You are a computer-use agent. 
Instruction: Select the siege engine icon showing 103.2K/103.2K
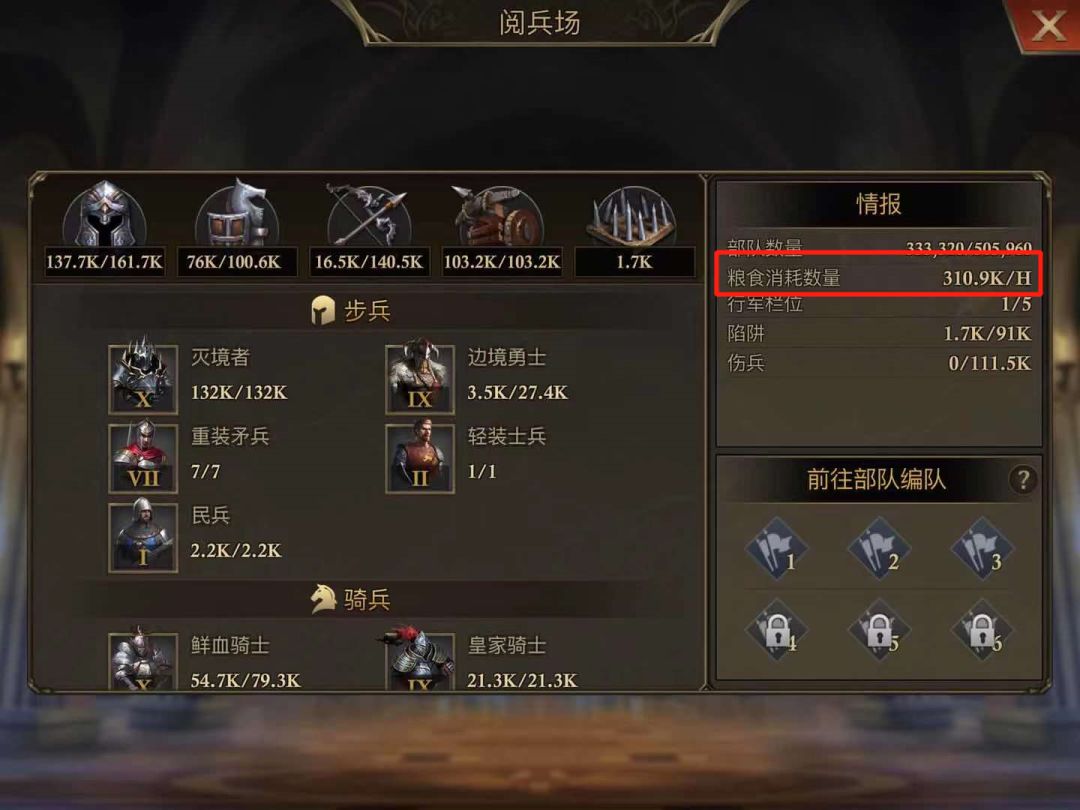point(499,215)
